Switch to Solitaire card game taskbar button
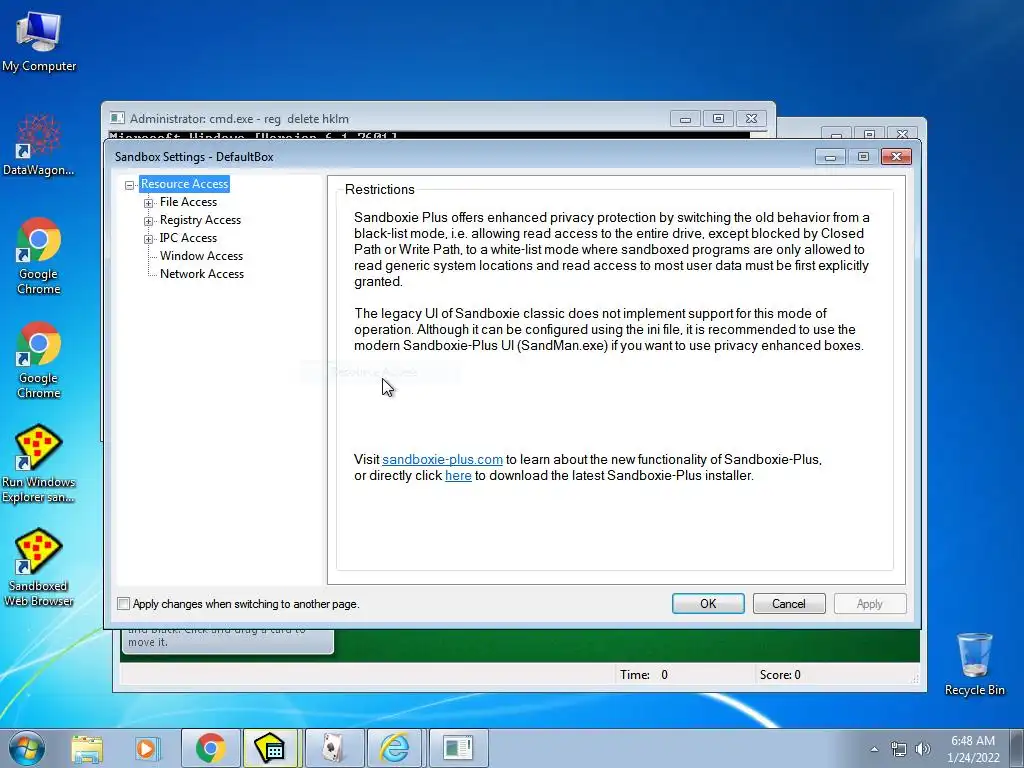1024x768 pixels. 334,748
